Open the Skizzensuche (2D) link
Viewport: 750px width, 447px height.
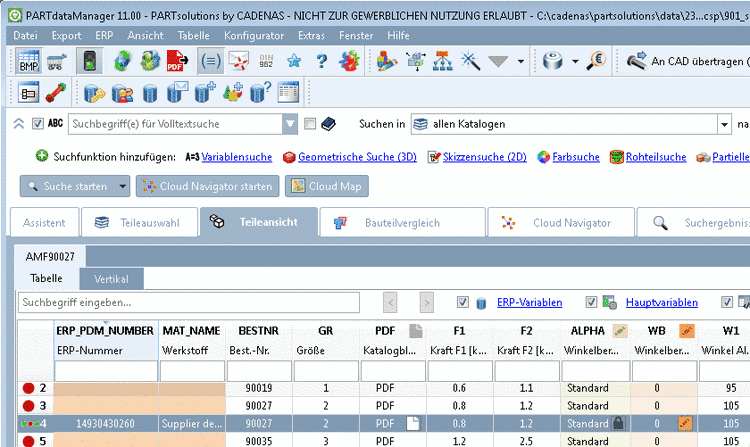[x=485, y=157]
